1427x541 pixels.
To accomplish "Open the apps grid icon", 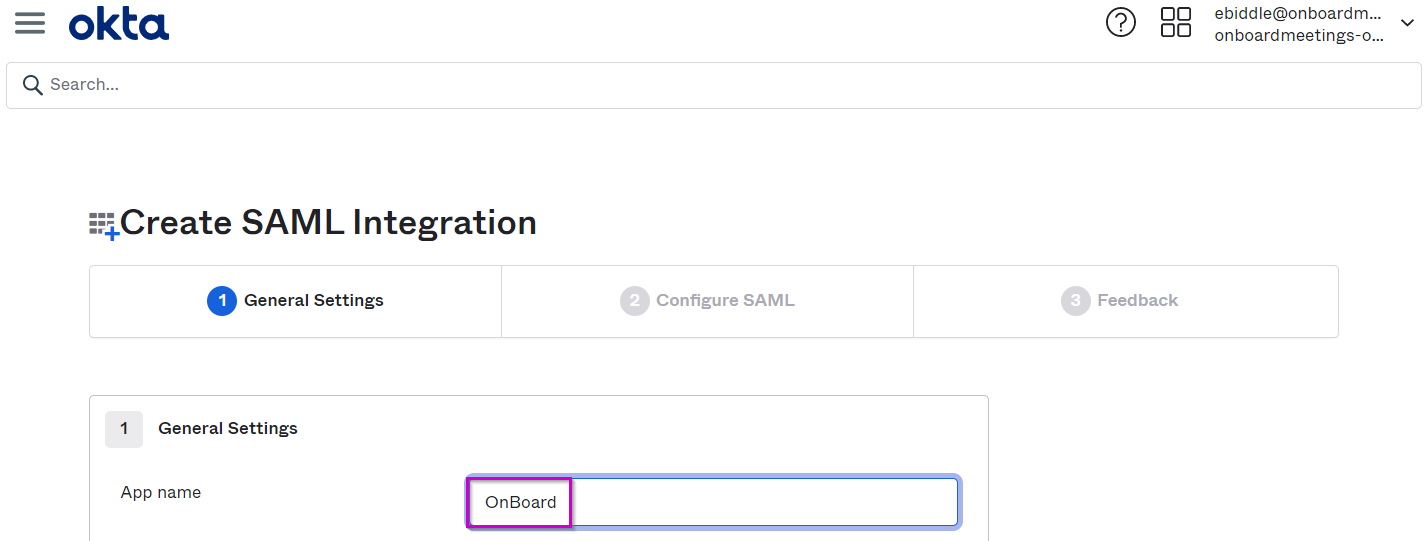I will (x=1176, y=22).
